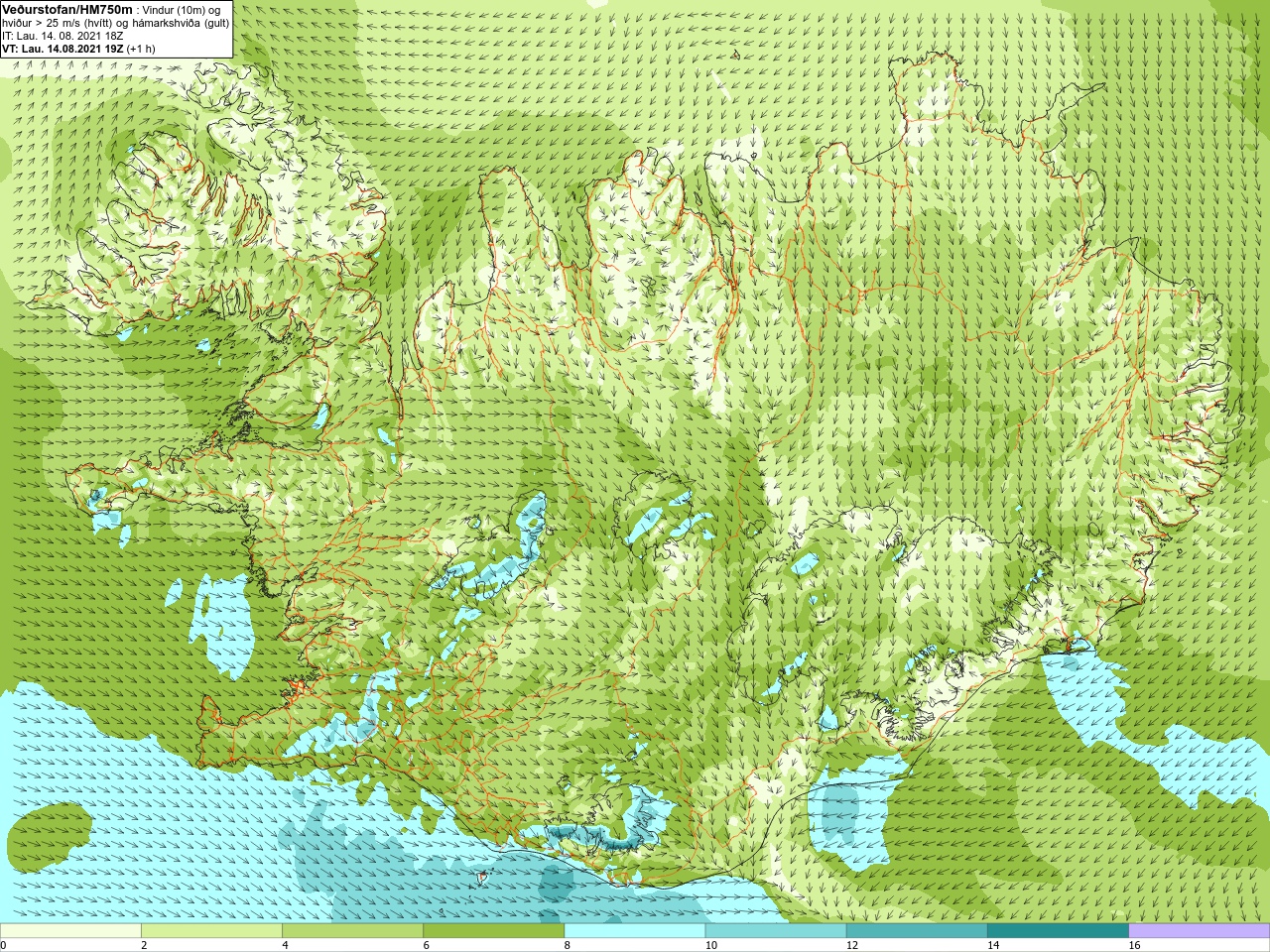Select the 14–16 m/s dark teal legend swatch
The image size is (1270, 952).
pos(1058,931)
